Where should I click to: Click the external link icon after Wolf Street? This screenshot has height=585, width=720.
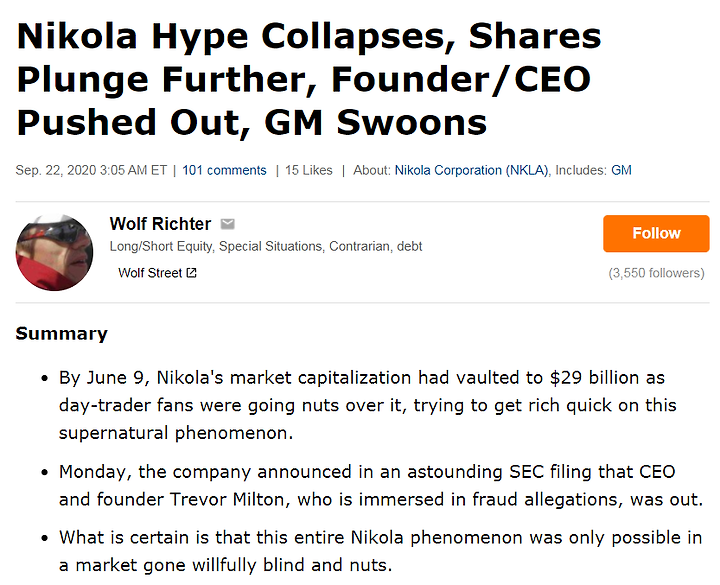click(x=192, y=273)
